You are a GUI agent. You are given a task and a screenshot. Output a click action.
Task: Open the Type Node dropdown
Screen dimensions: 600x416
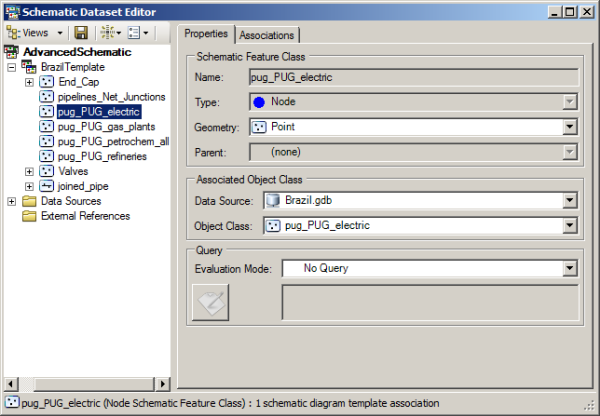point(570,102)
